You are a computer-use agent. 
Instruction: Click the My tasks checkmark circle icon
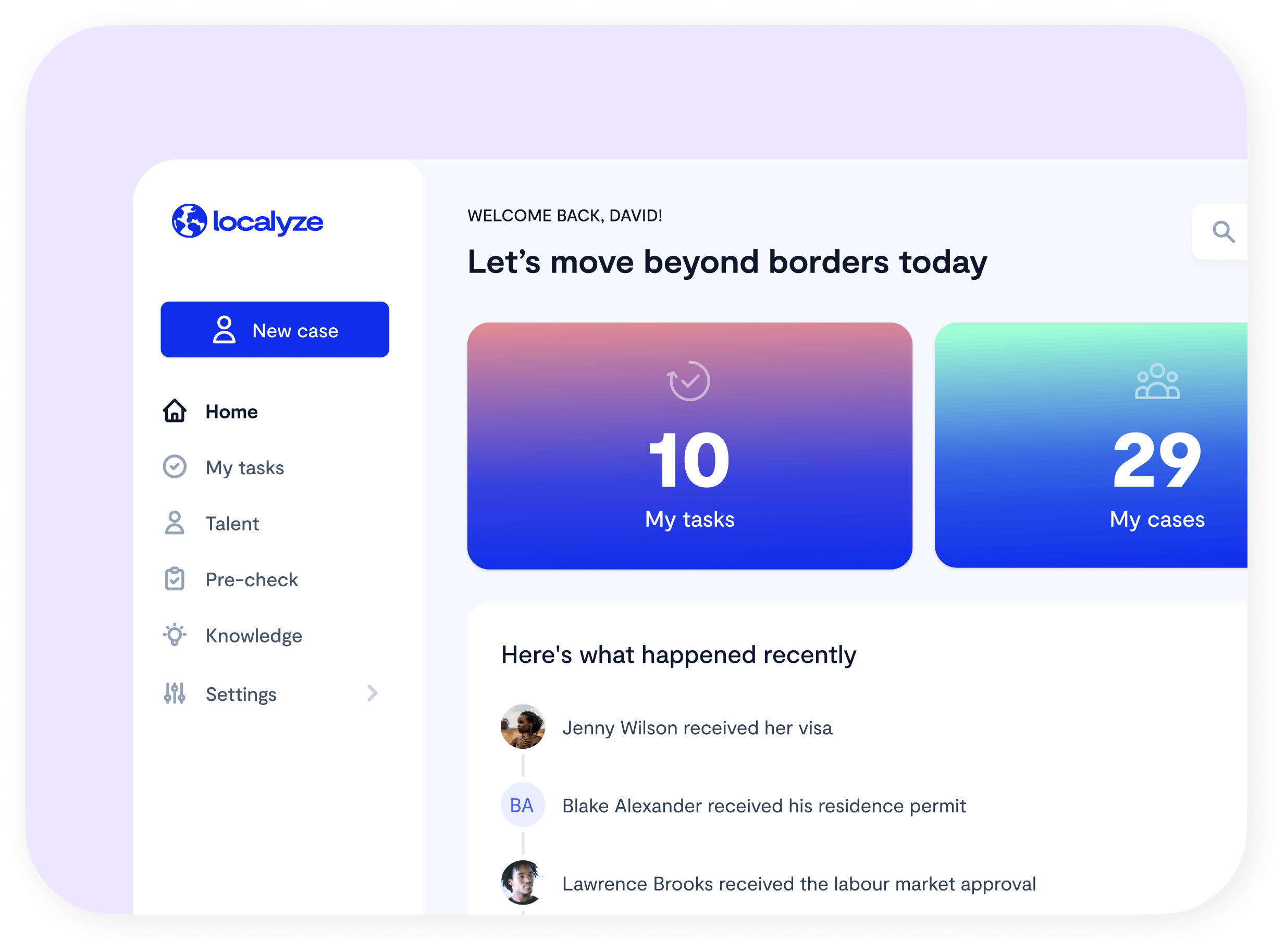pos(174,467)
